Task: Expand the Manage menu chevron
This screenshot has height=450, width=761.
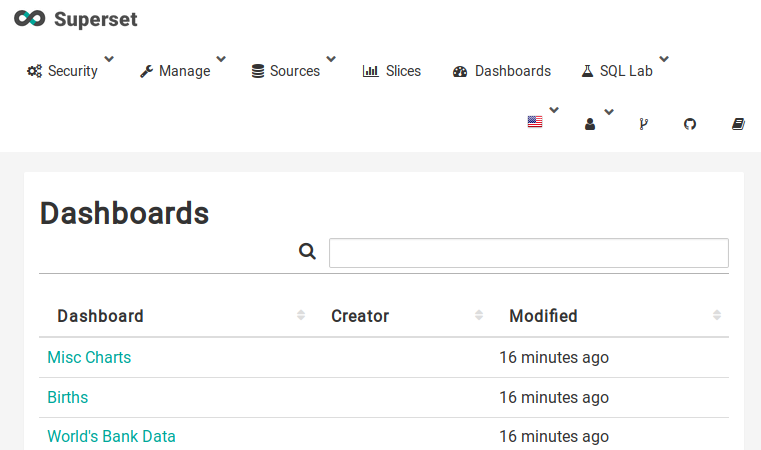Action: tap(221, 59)
